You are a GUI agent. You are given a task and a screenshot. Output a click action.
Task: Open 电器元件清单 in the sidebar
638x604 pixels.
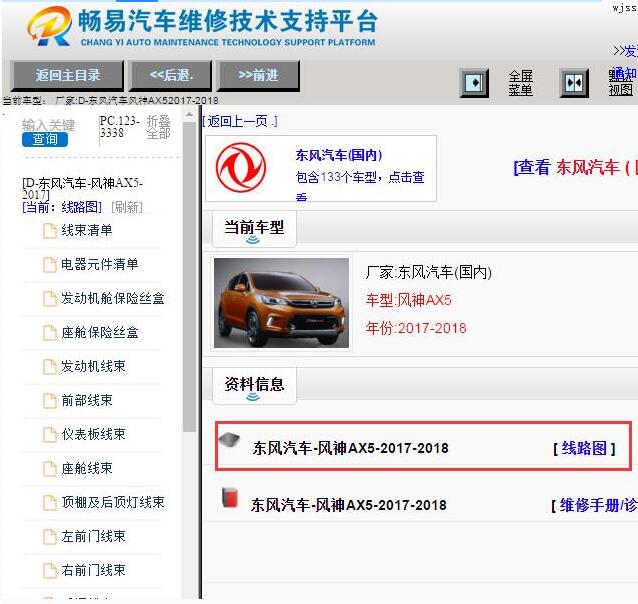pos(100,265)
